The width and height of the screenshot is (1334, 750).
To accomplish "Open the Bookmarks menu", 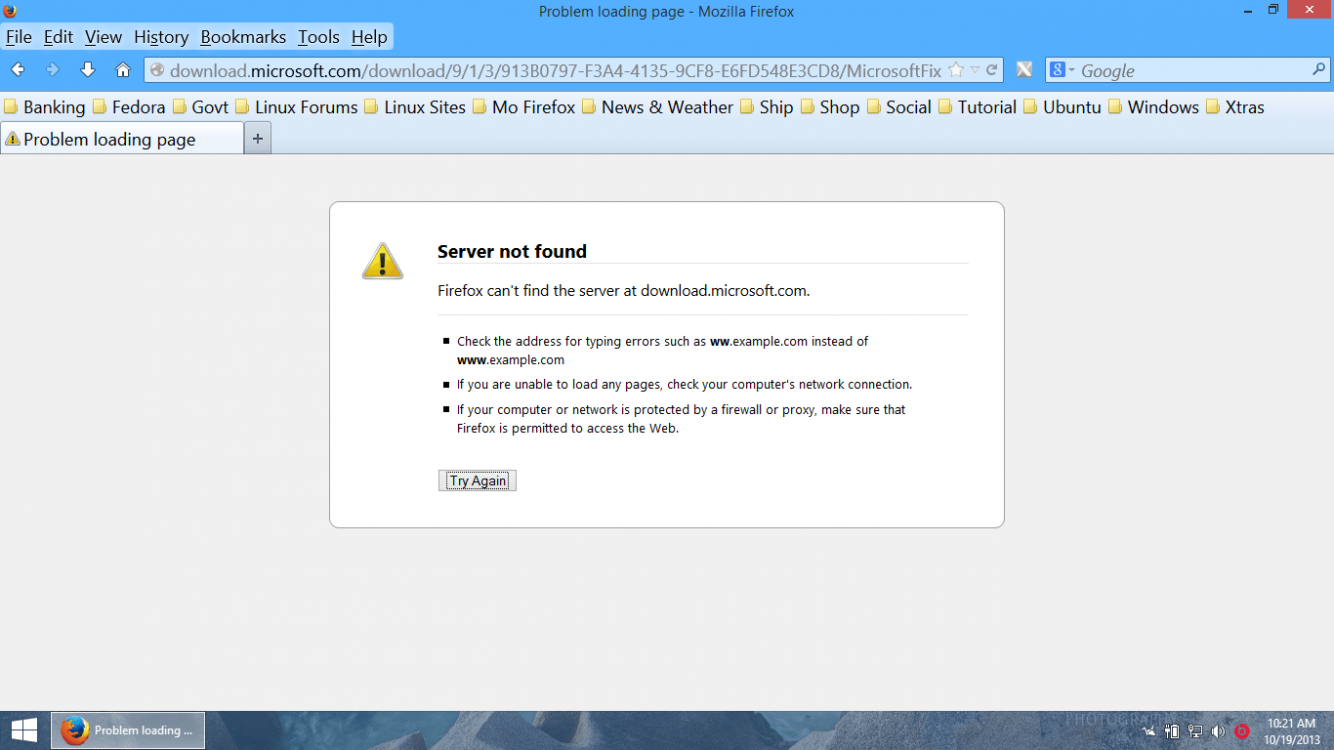I will (243, 37).
